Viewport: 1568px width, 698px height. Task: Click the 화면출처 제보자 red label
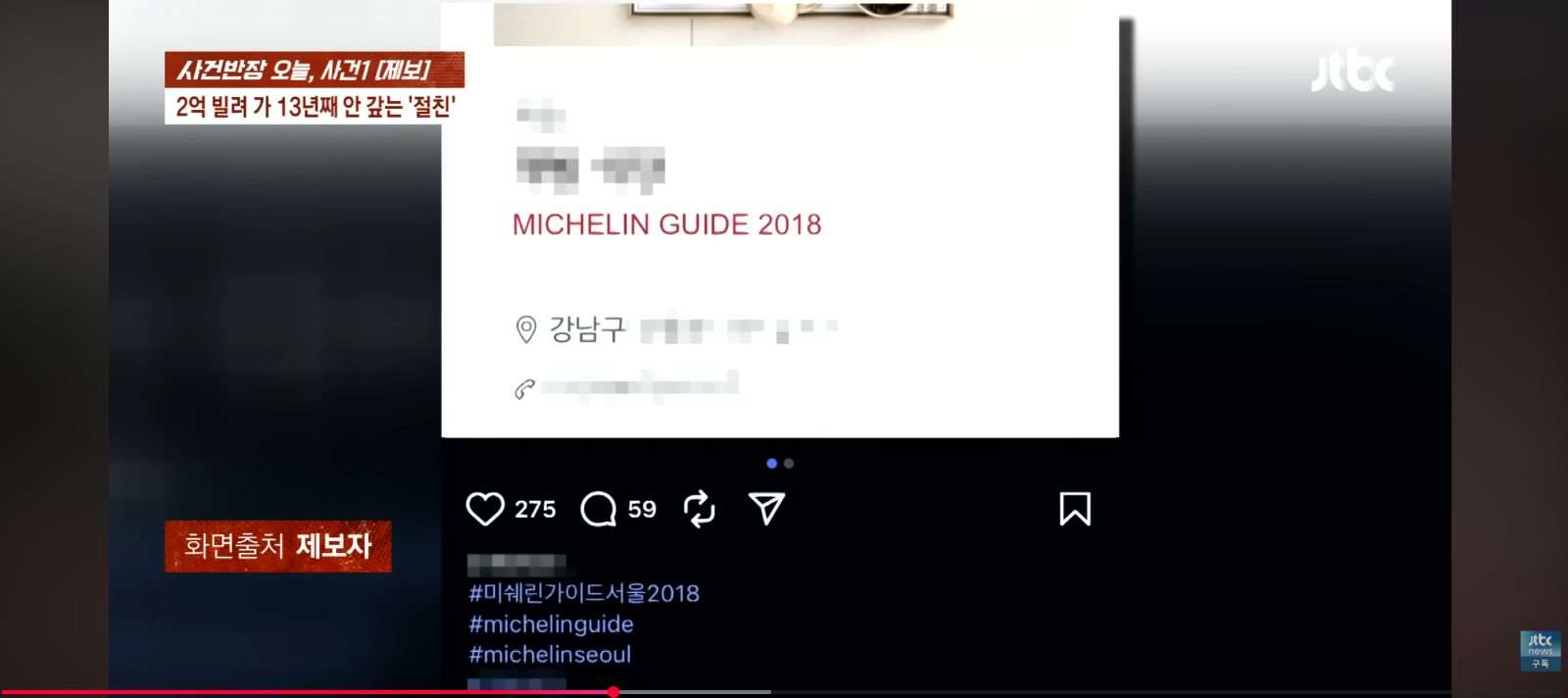pos(278,546)
